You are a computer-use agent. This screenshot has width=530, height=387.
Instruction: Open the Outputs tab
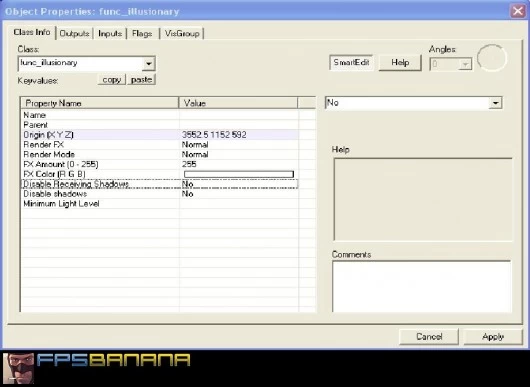(x=74, y=33)
